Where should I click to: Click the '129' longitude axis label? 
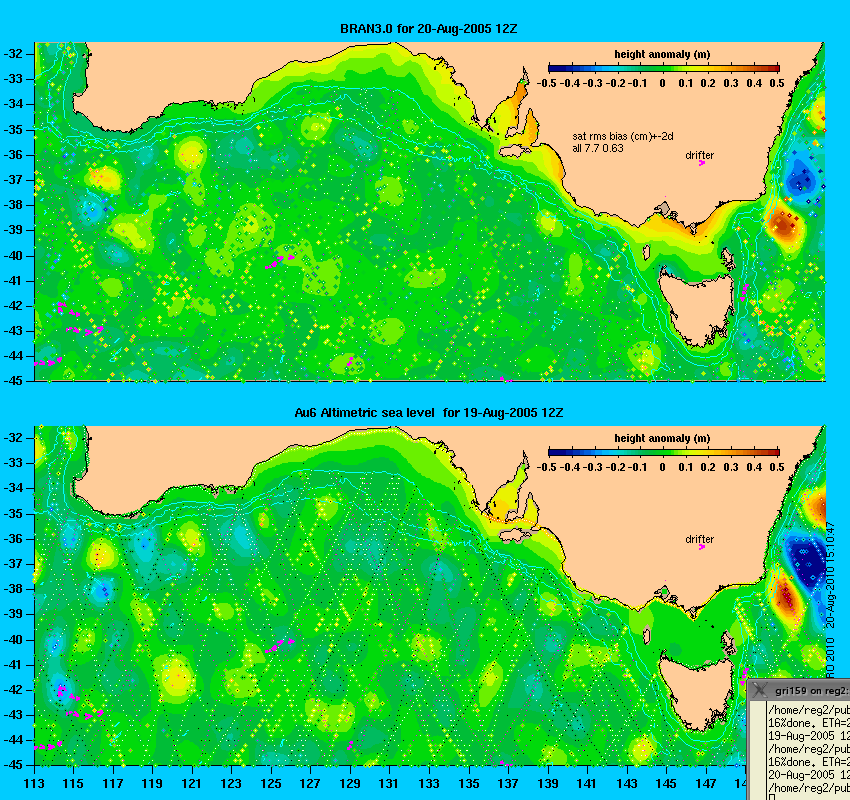pos(350,784)
